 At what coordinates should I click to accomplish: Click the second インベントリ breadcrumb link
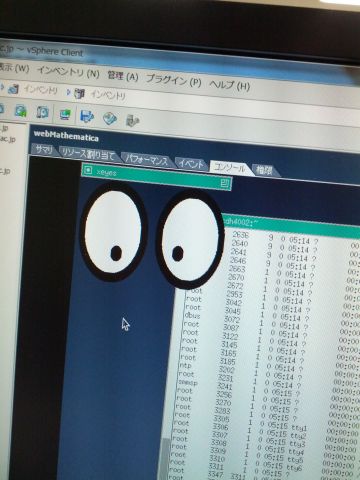[x=108, y=95]
